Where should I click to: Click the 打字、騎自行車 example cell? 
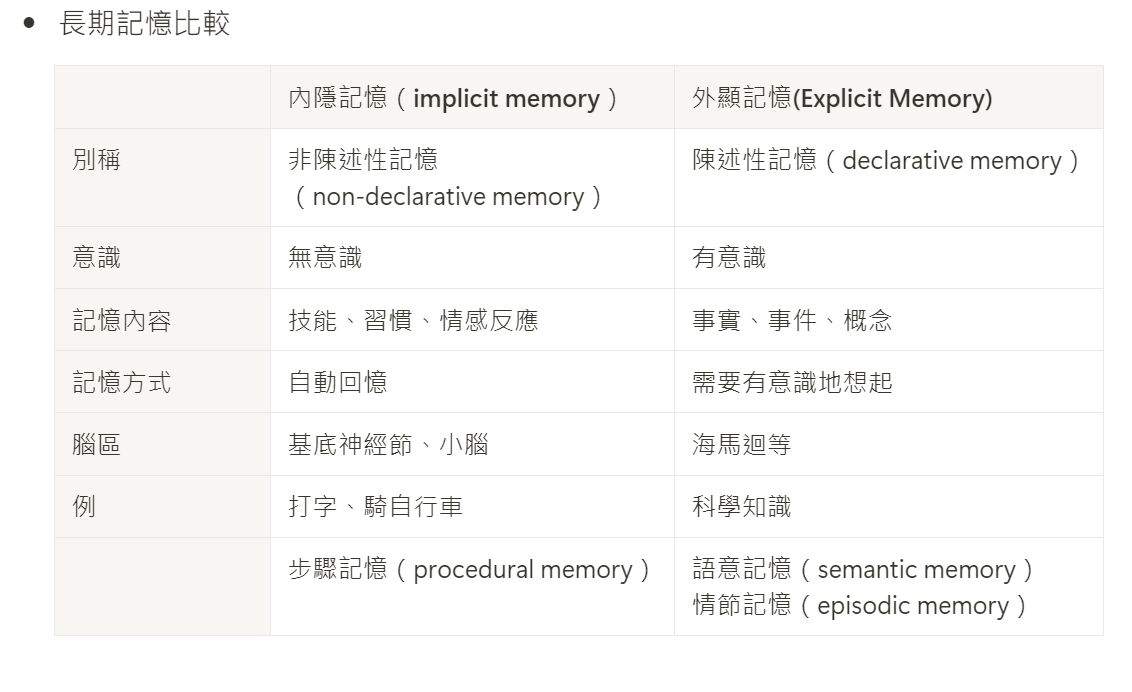[375, 507]
